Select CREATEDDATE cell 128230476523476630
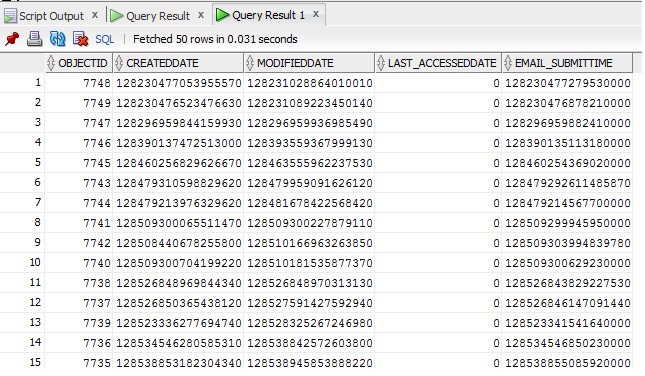 (x=178, y=103)
